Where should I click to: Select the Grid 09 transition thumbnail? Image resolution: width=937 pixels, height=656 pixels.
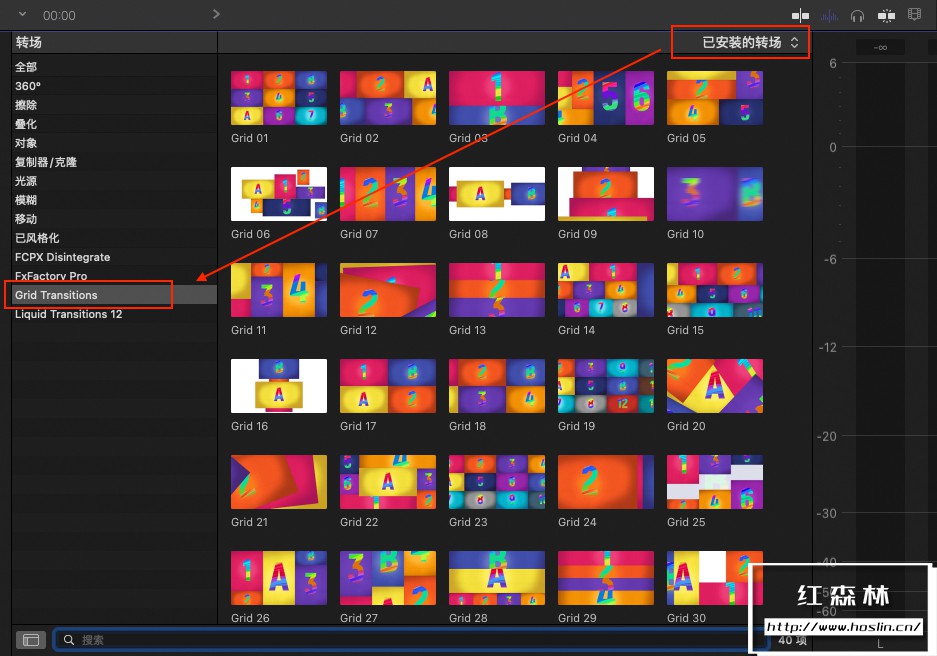(606, 194)
